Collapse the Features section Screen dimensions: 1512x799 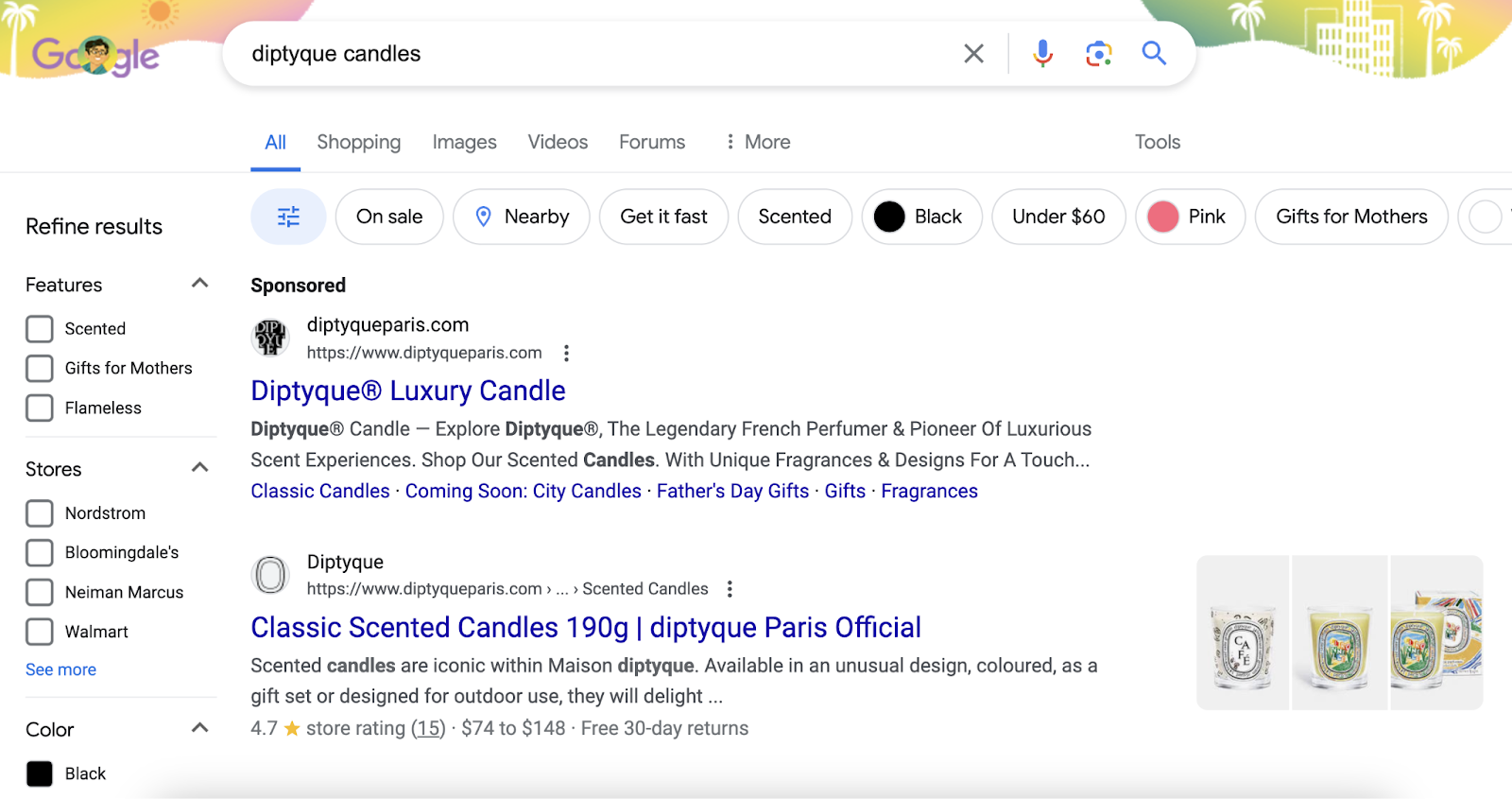point(199,282)
